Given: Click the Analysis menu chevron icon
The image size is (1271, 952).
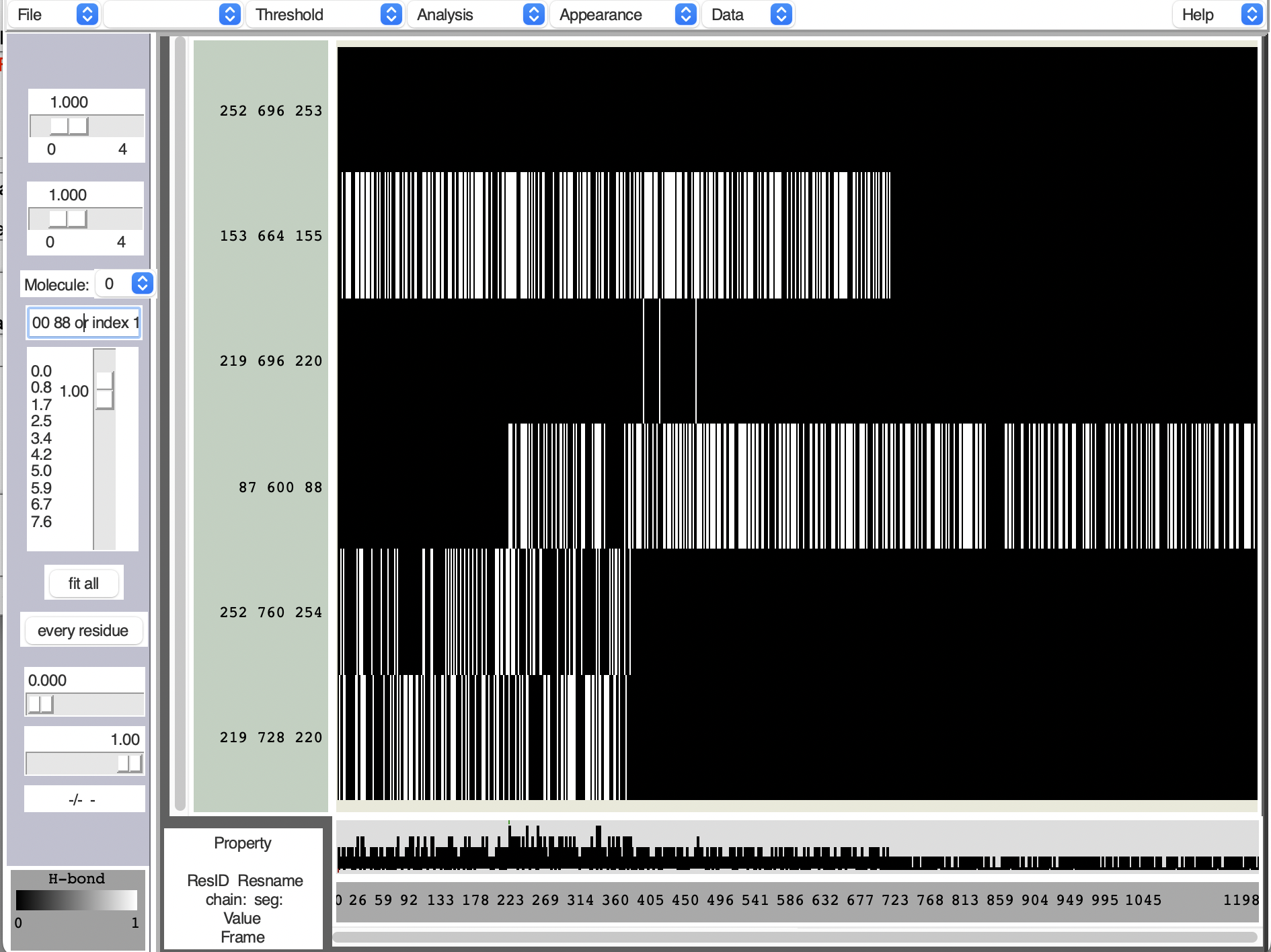Looking at the screenshot, I should (x=533, y=14).
